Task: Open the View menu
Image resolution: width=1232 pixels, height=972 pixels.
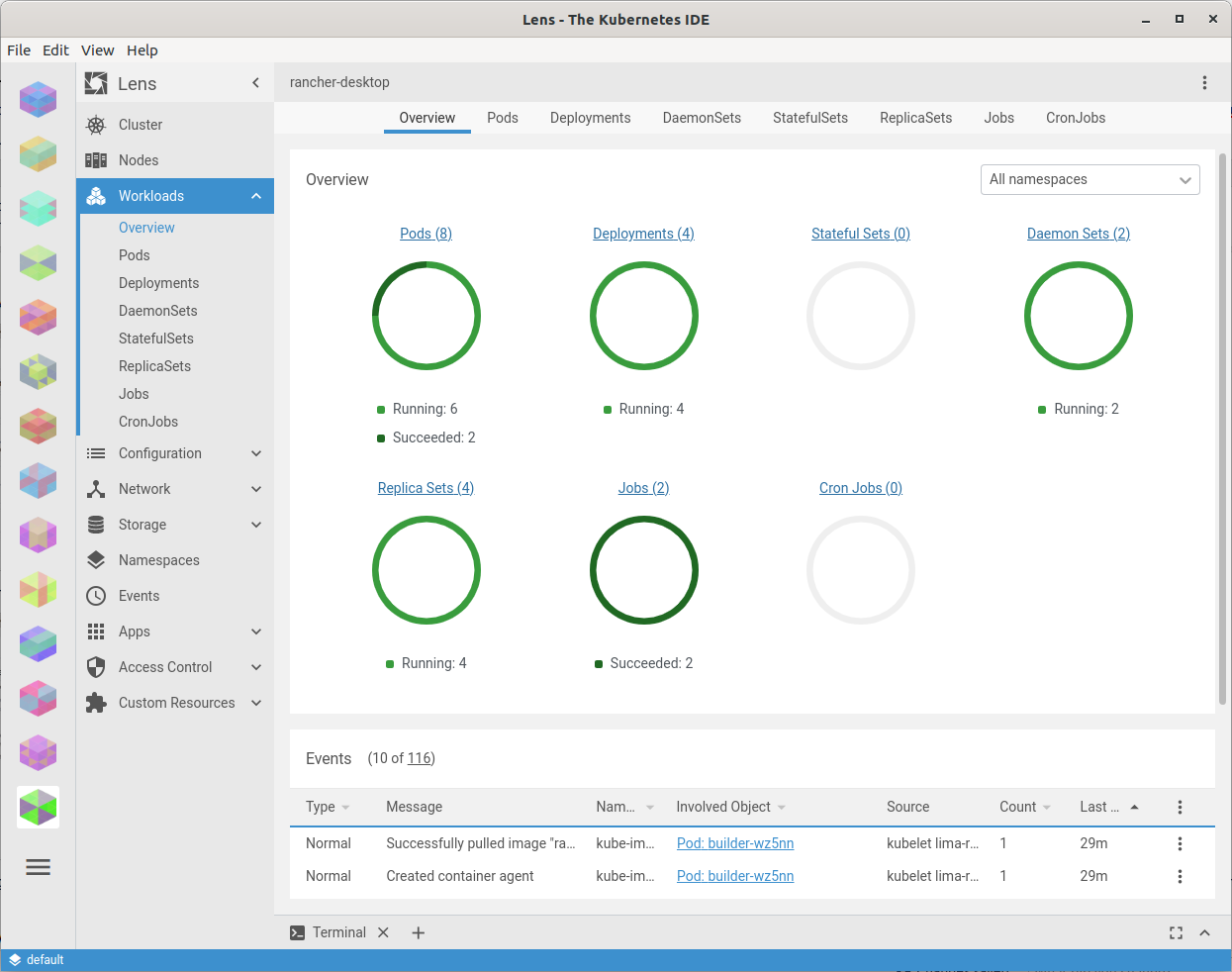Action: (x=97, y=50)
